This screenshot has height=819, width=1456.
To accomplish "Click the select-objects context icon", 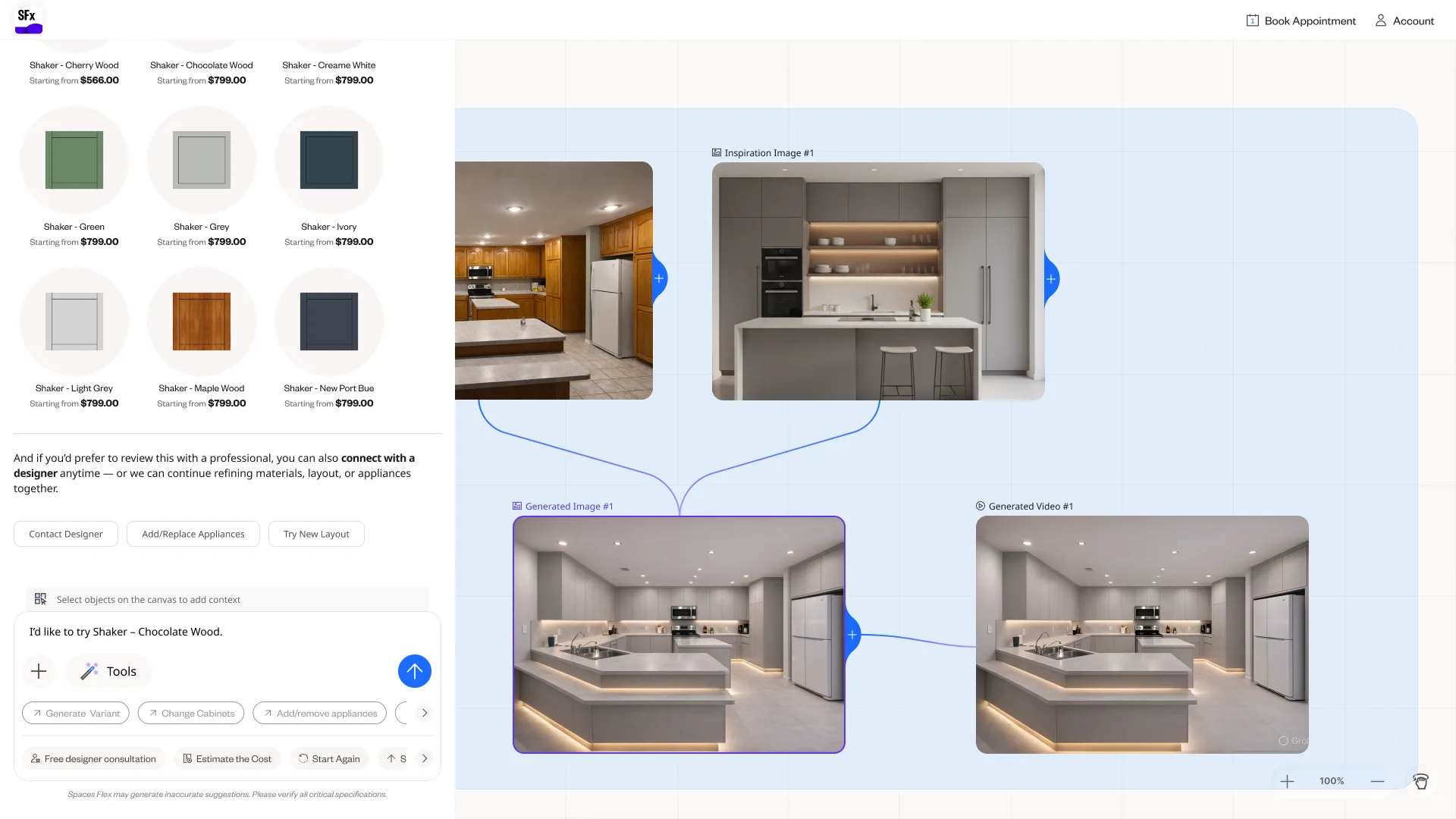I will pyautogui.click(x=41, y=599).
